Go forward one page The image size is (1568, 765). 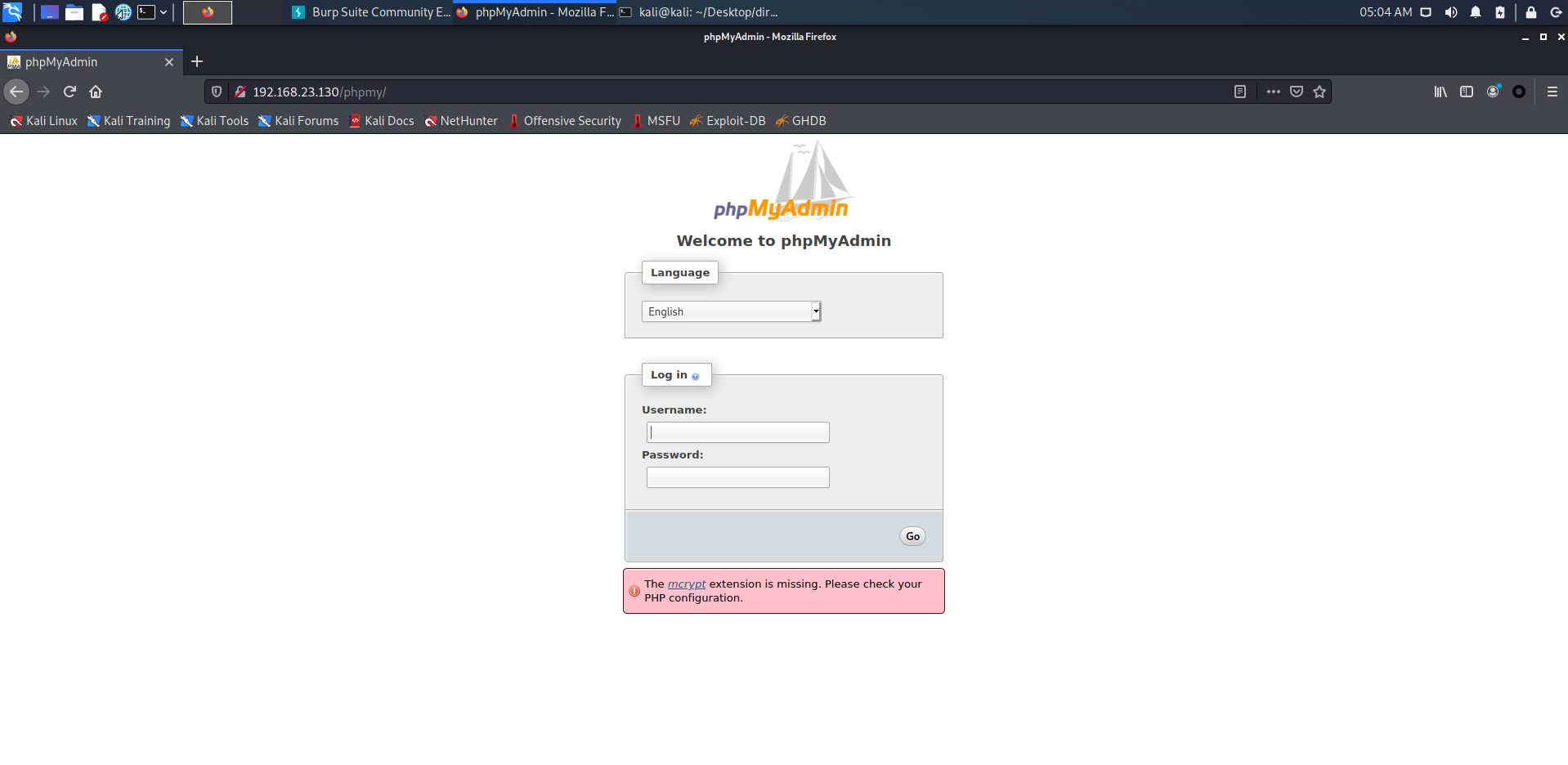pos(44,92)
